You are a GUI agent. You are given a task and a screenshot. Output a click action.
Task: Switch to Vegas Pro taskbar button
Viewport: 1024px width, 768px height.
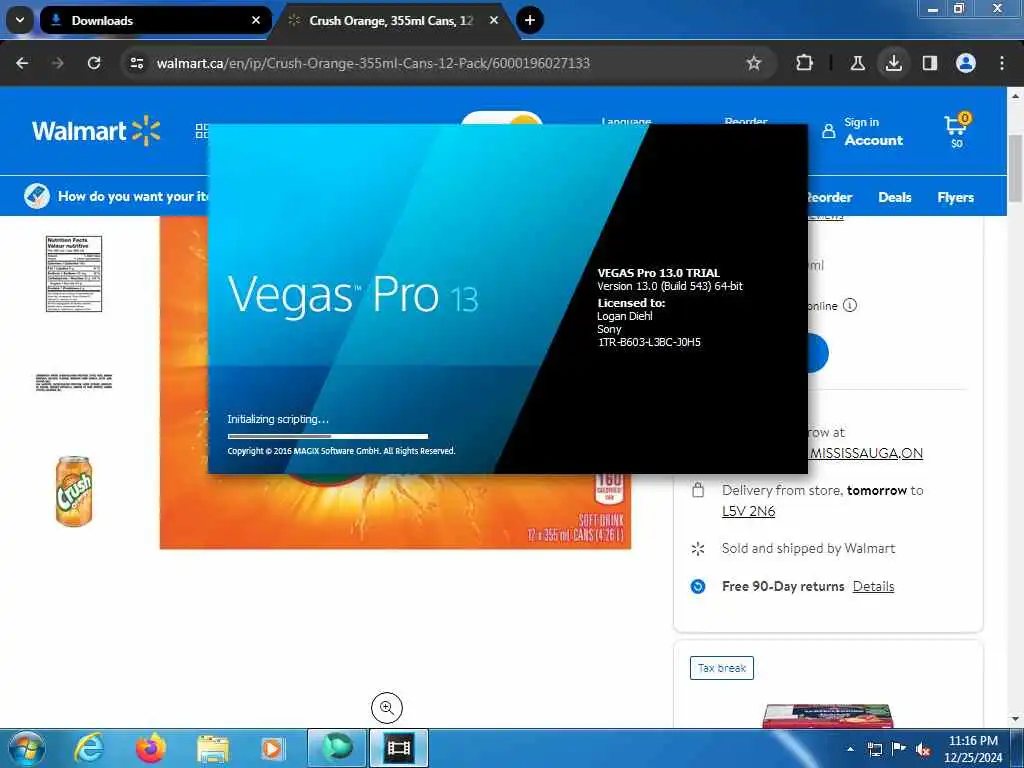point(399,748)
